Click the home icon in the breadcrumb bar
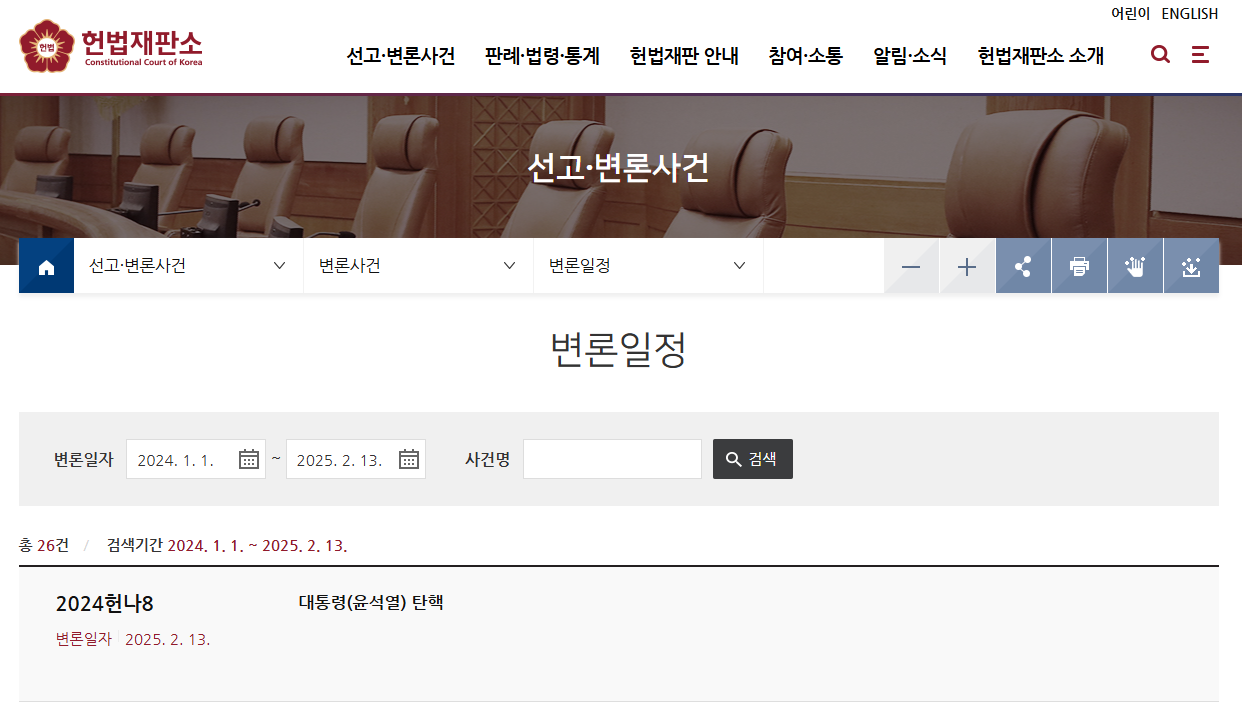 [46, 265]
